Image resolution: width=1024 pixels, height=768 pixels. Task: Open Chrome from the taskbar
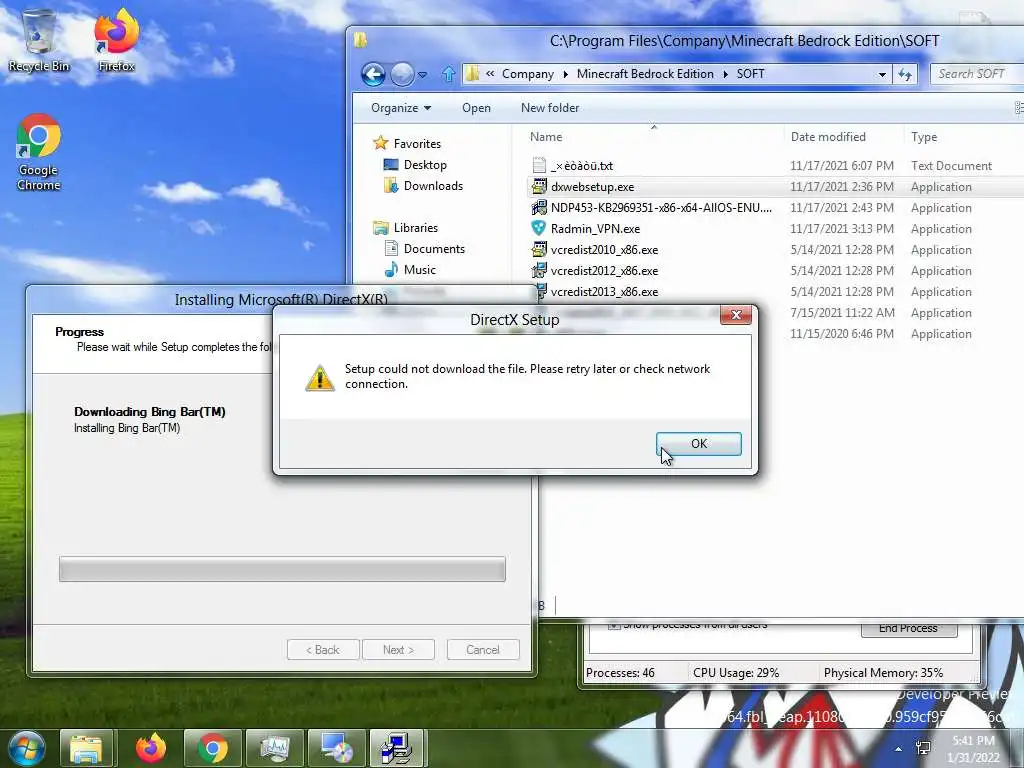213,748
